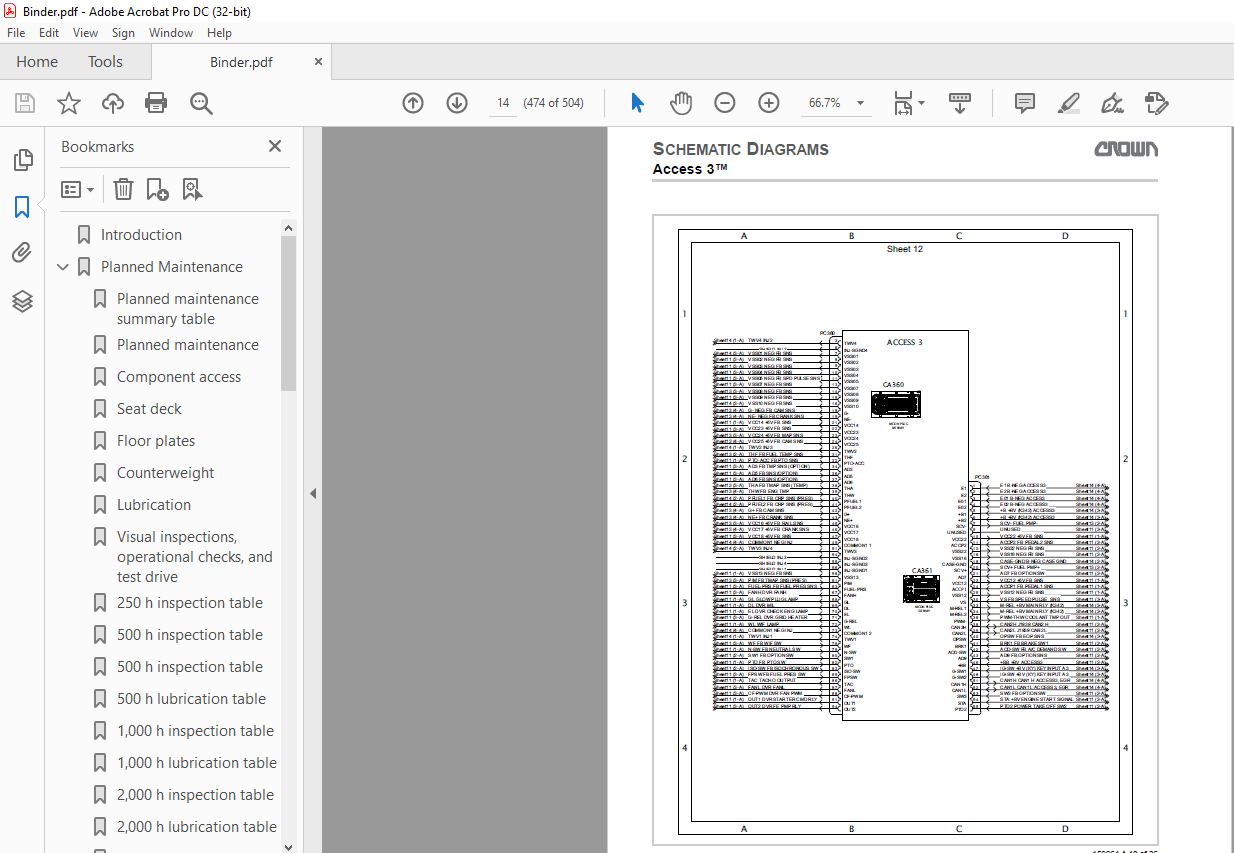Open the Introduction bookmark
Image resolution: width=1234 pixels, height=853 pixels.
[141, 235]
